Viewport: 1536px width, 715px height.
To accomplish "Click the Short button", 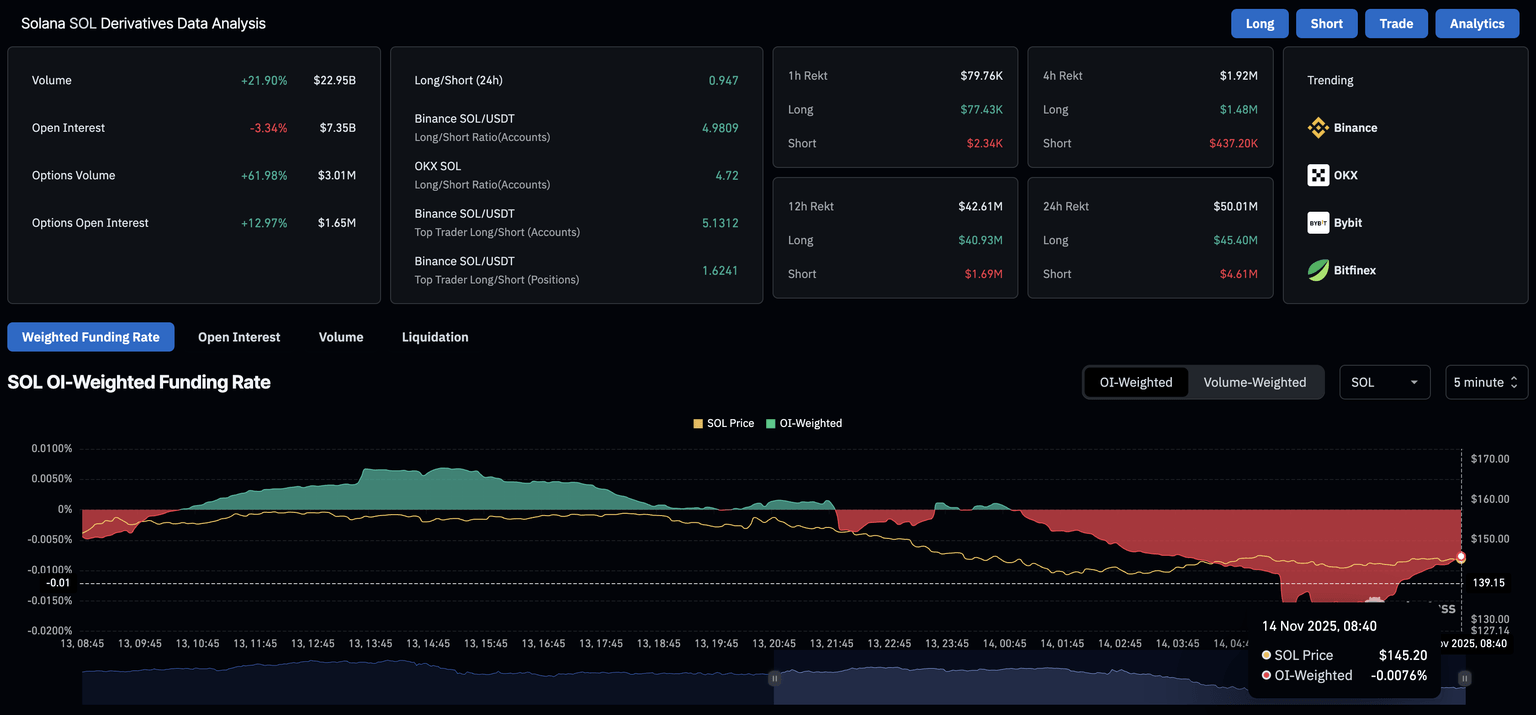I will coord(1326,23).
